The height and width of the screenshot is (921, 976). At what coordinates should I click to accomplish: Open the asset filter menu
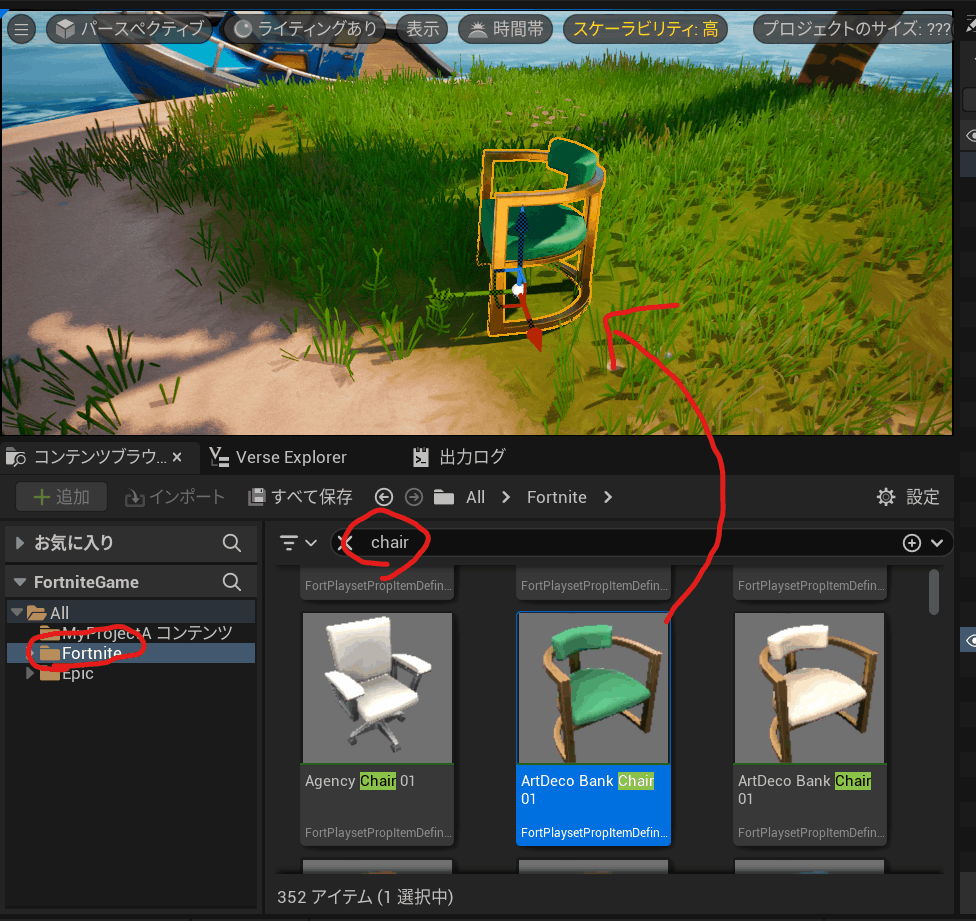298,543
